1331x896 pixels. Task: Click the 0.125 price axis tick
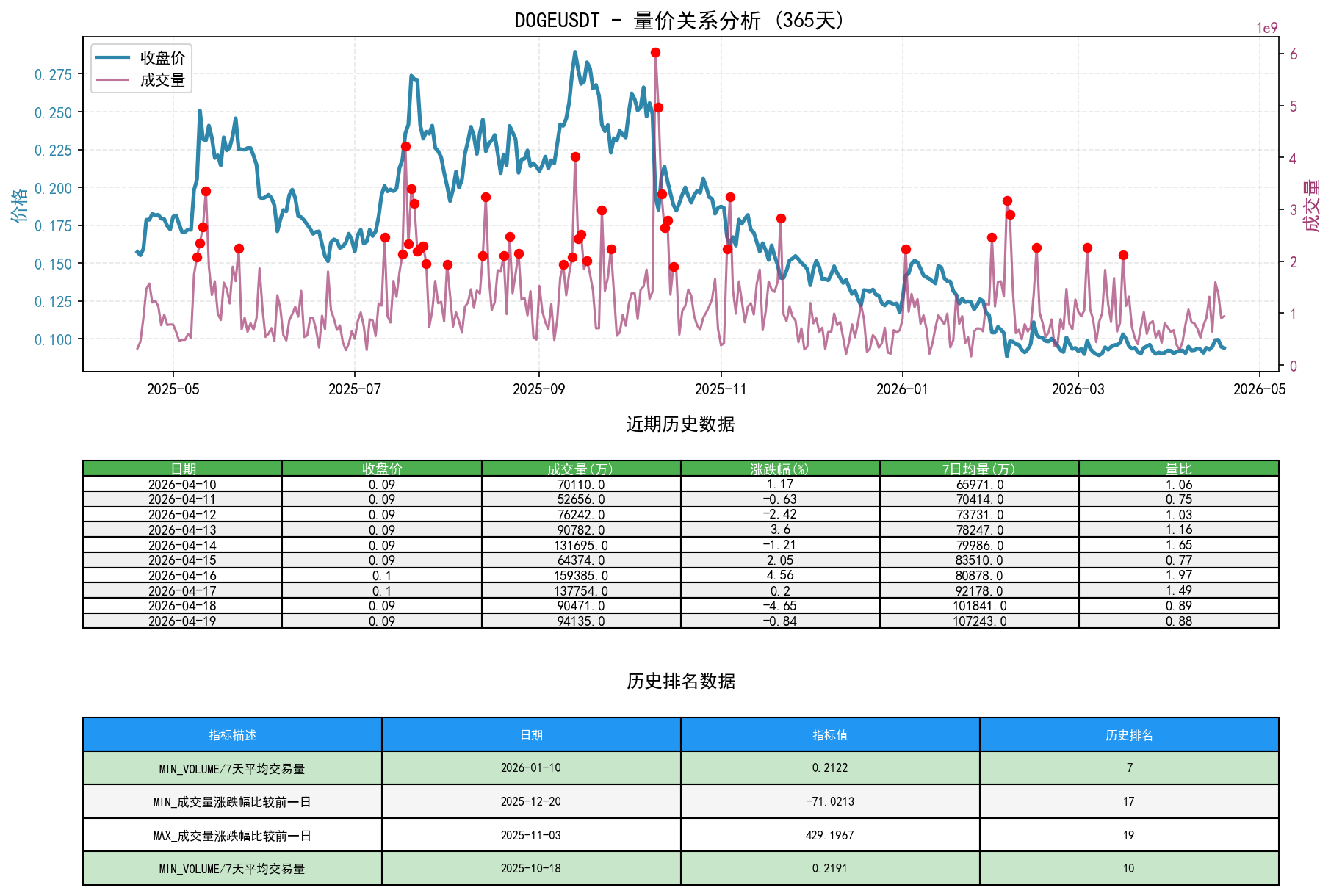point(54,301)
